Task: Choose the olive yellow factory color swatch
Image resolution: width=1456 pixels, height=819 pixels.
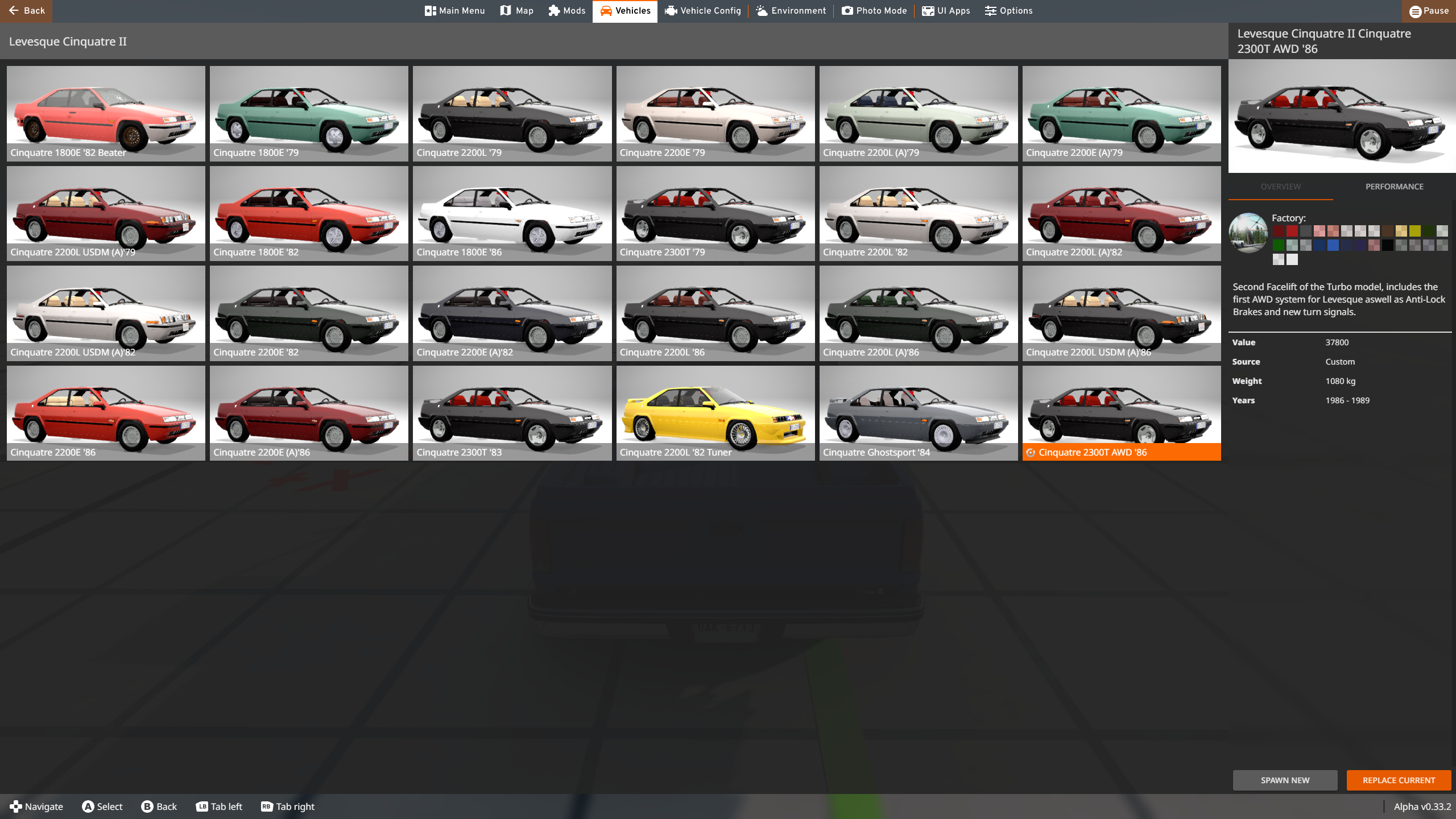Action: tap(1414, 231)
